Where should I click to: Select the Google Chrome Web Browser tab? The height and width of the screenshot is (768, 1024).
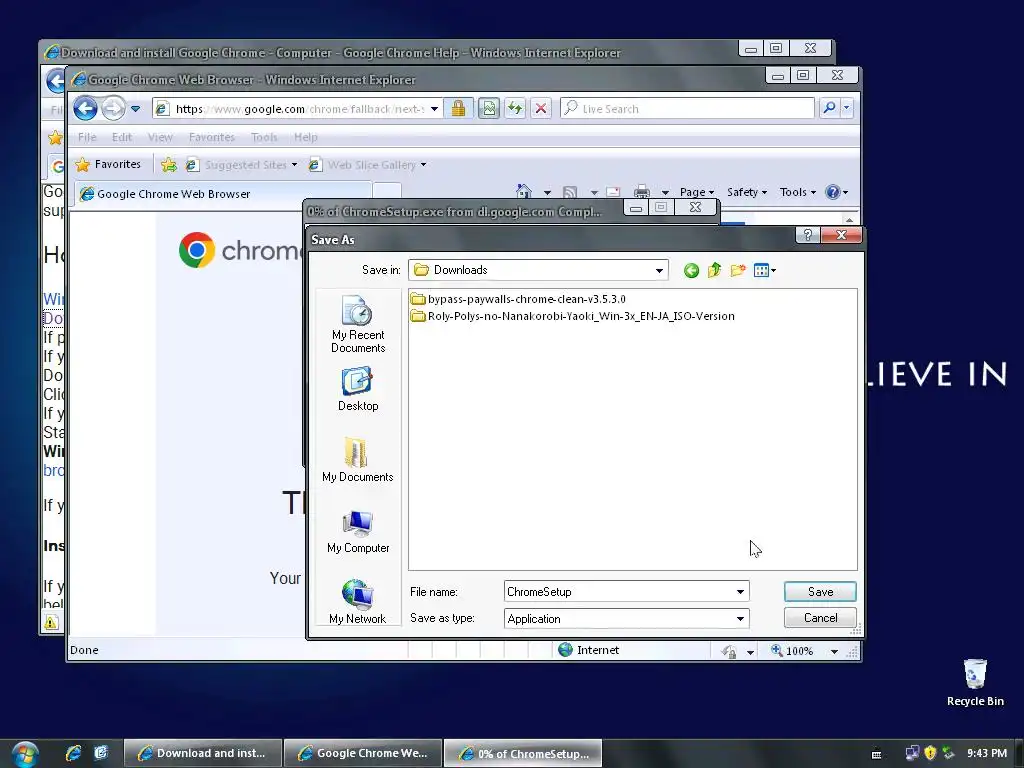pos(223,194)
